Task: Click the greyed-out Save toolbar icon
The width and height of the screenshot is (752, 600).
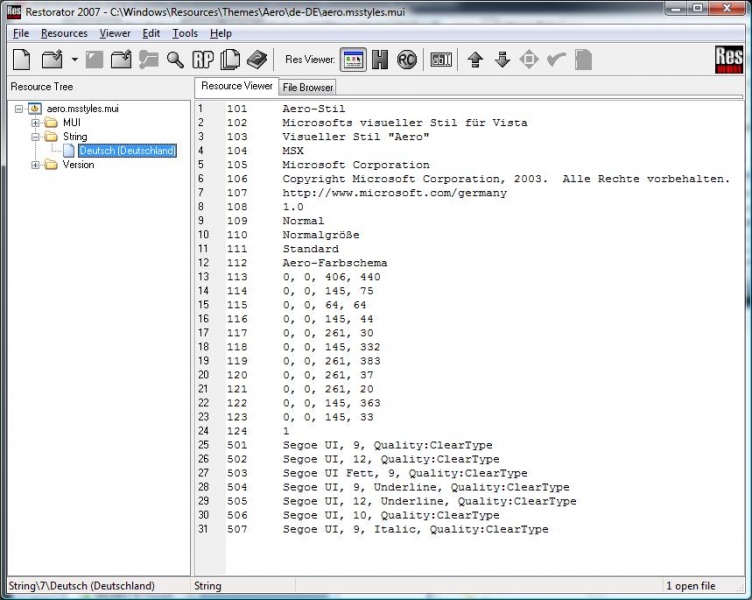Action: pos(94,60)
